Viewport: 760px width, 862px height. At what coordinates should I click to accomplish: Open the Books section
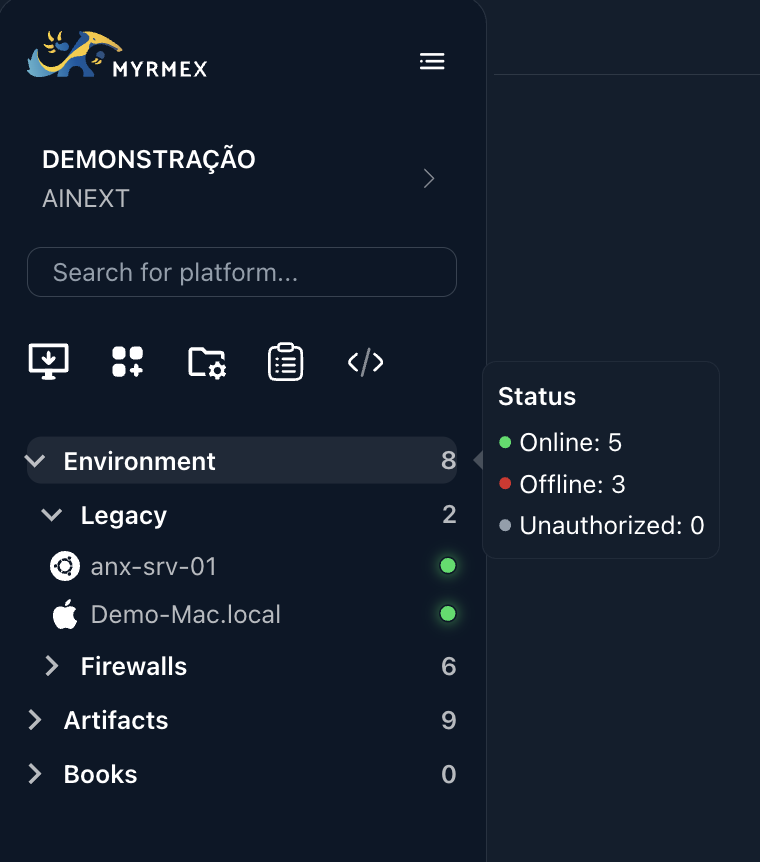coord(100,774)
